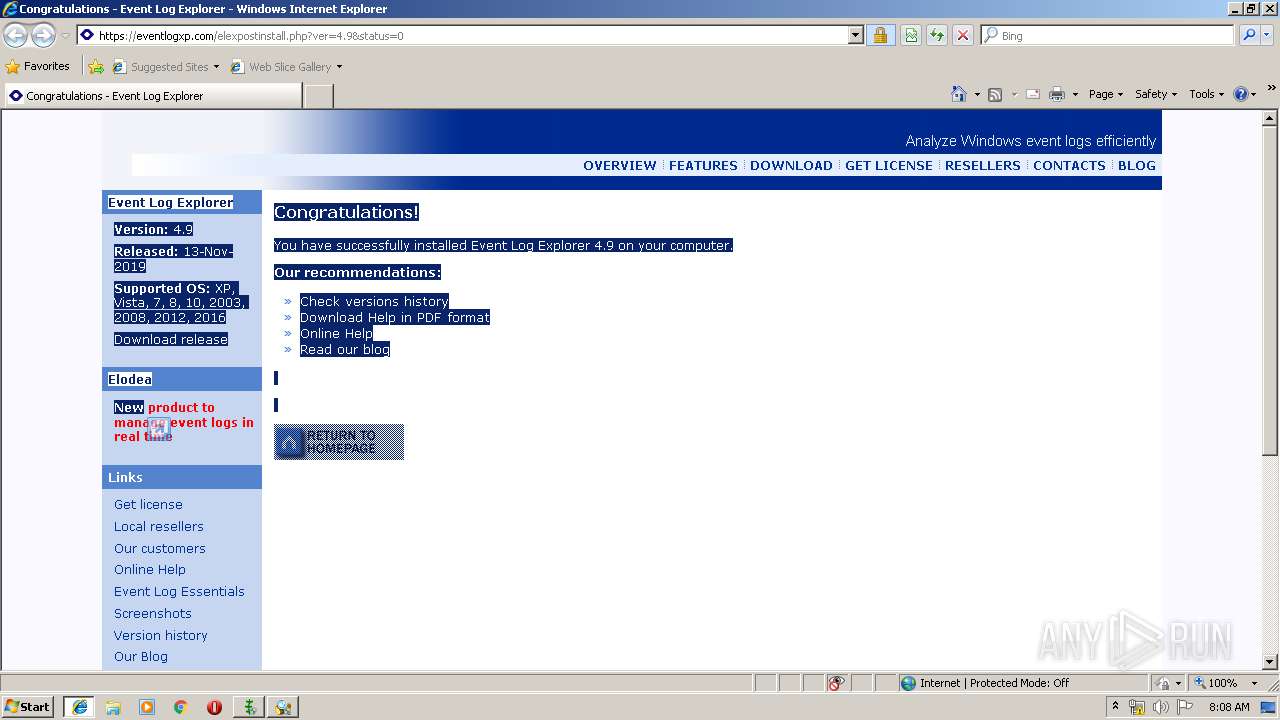Image resolution: width=1280 pixels, height=720 pixels.
Task: Click the red Stop loading icon
Action: pyautogui.click(x=963, y=35)
